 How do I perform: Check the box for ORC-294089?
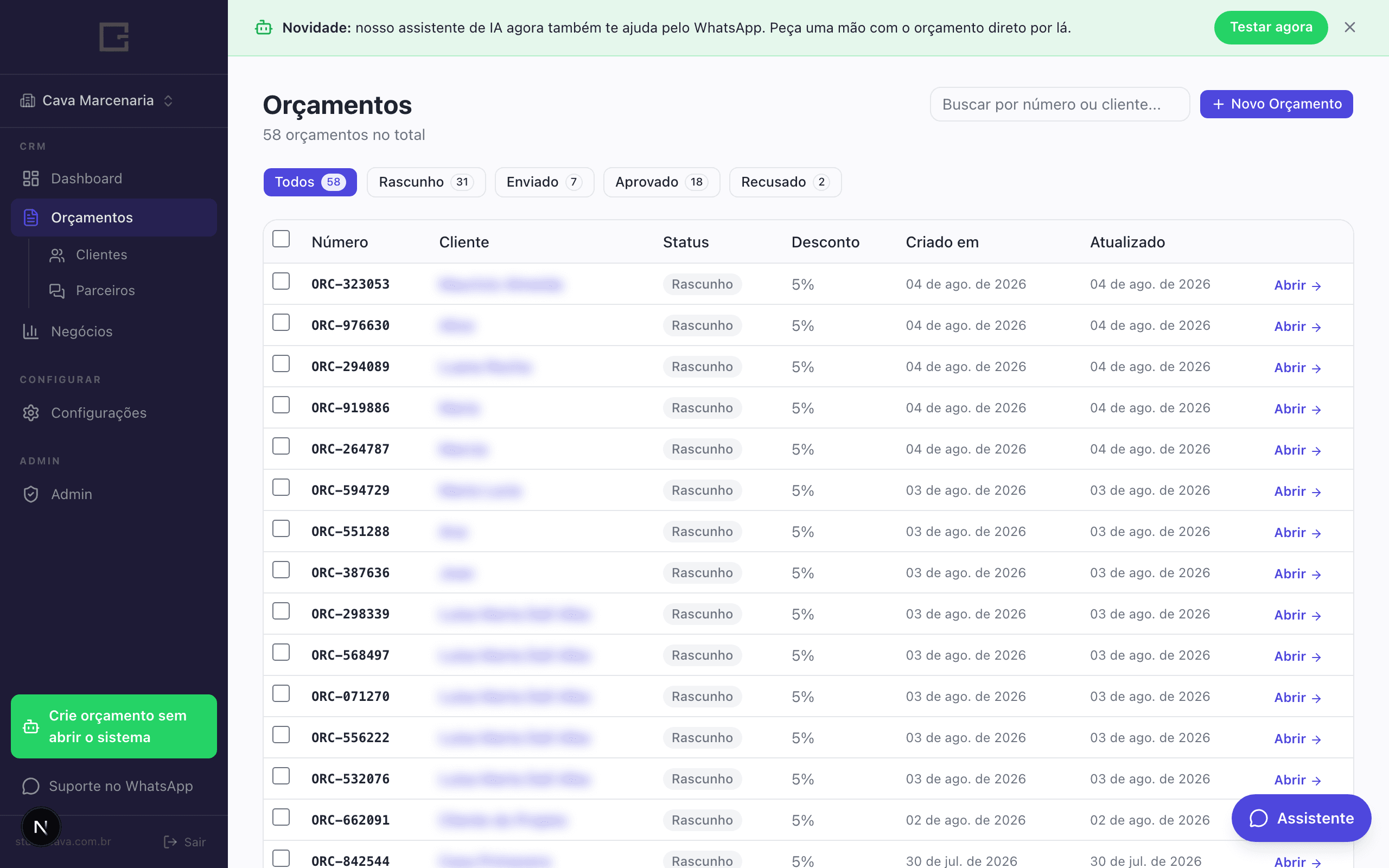[281, 364]
